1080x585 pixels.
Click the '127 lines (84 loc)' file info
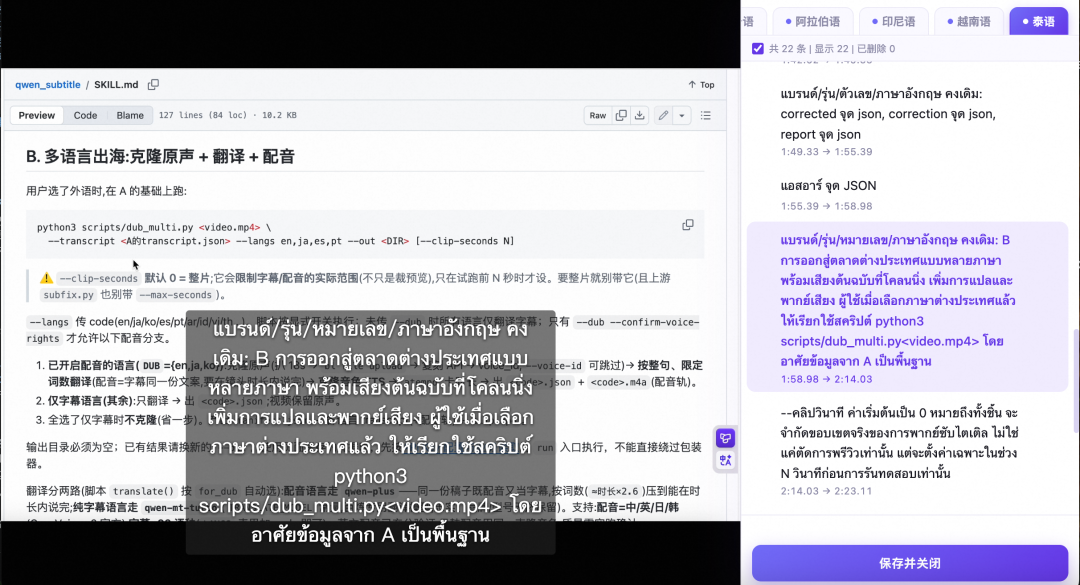202,115
